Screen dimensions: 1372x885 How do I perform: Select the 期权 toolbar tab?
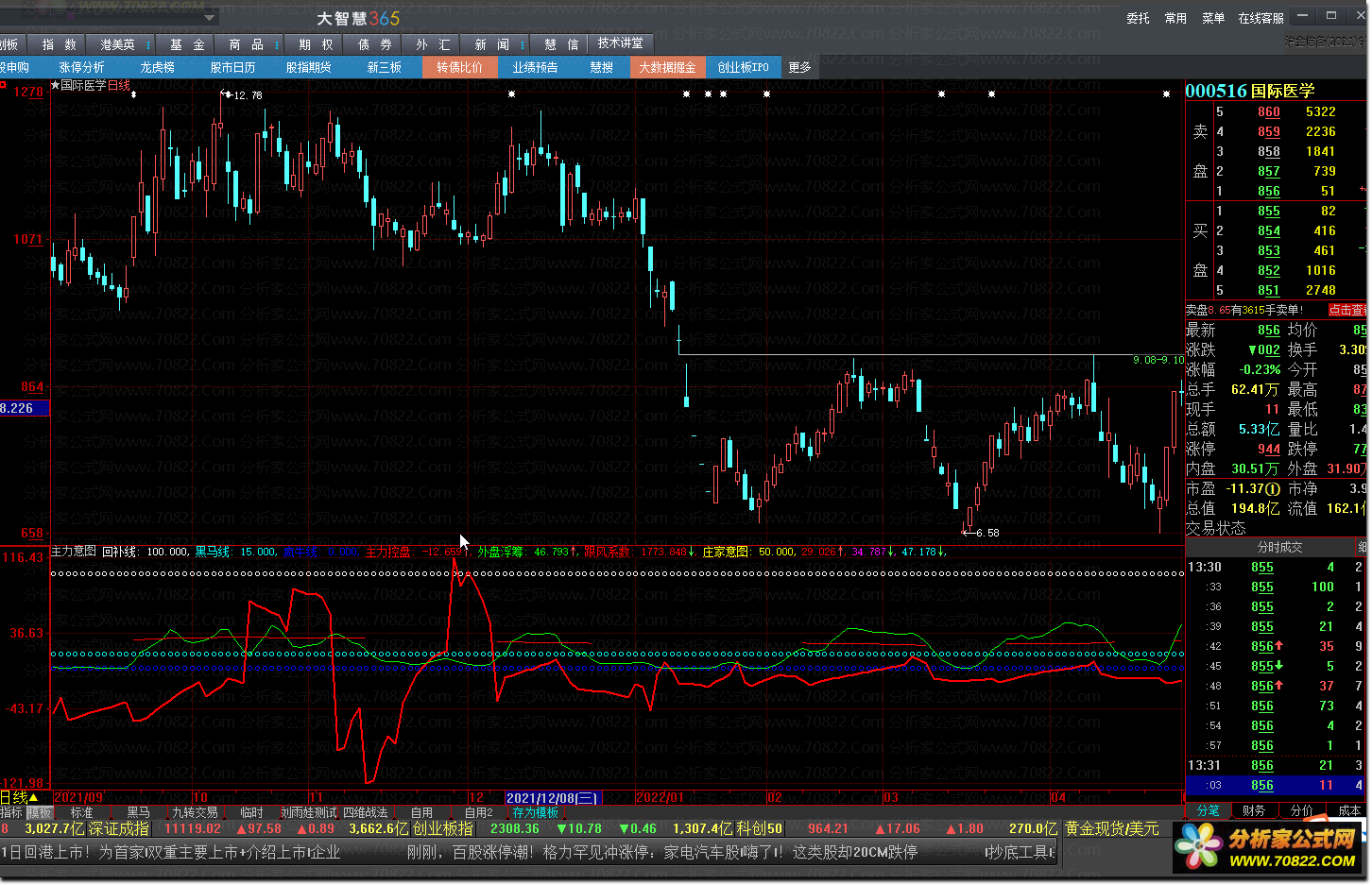tap(316, 44)
